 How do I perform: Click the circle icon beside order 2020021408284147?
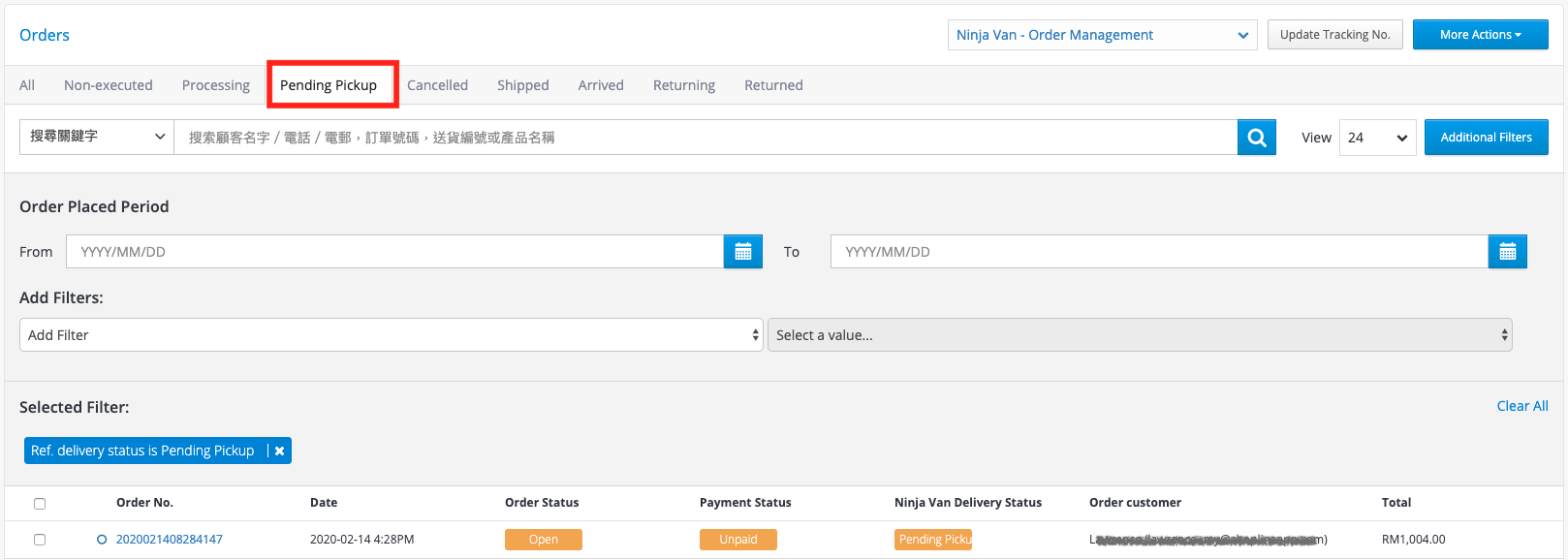tap(102, 540)
